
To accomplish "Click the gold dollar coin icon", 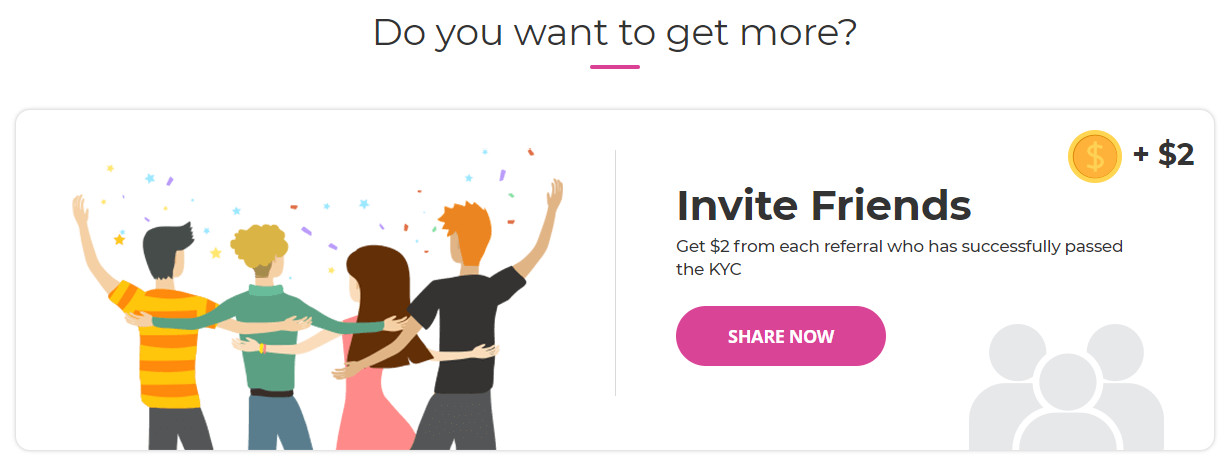I will point(1095,157).
